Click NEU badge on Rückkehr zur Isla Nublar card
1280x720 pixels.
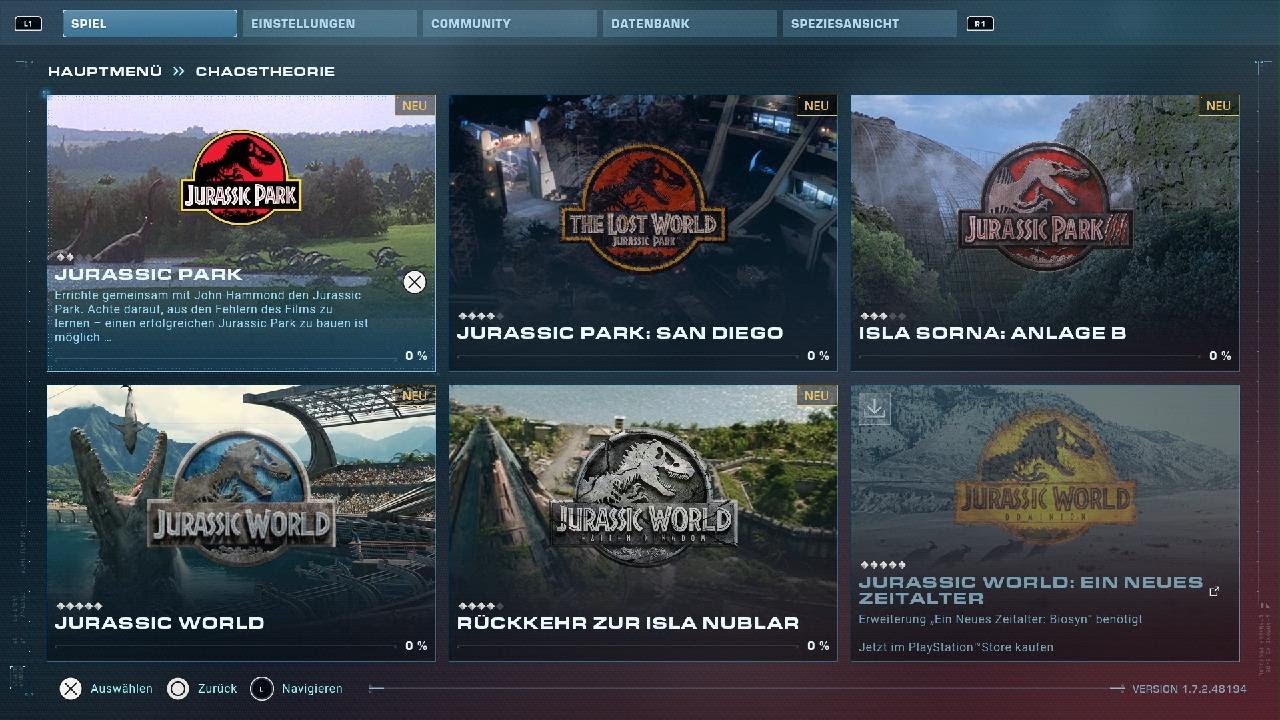[x=816, y=396]
